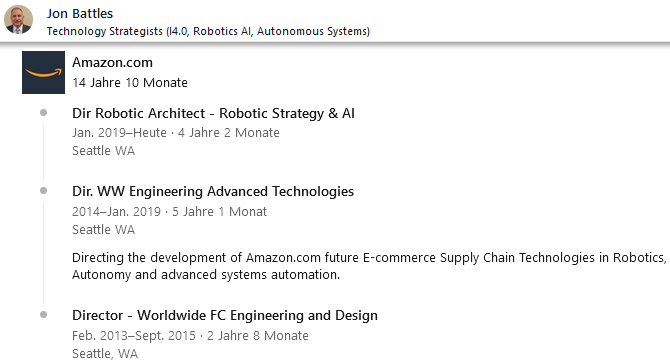
Task: Click the 14 Jahre 10 Monate duration
Action: (130, 82)
